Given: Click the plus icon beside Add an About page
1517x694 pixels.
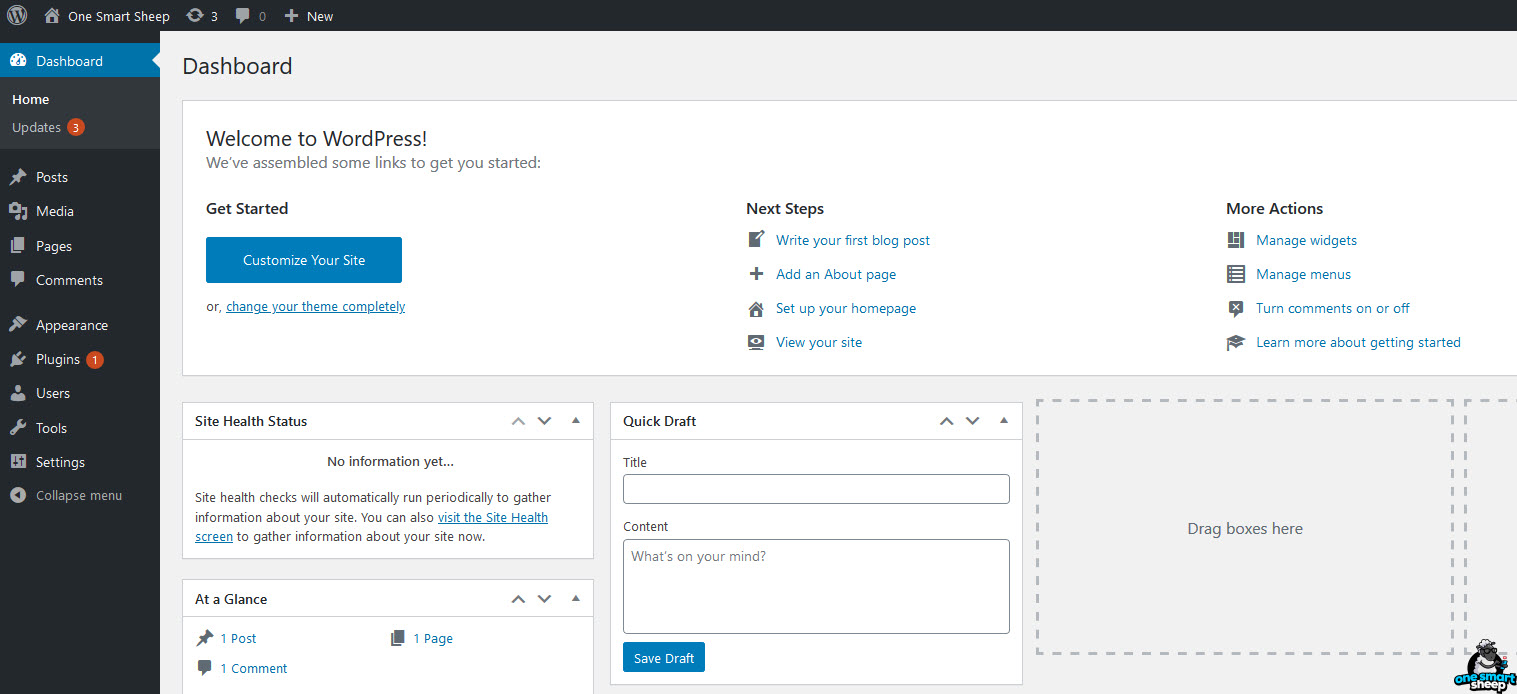Looking at the screenshot, I should coord(757,274).
